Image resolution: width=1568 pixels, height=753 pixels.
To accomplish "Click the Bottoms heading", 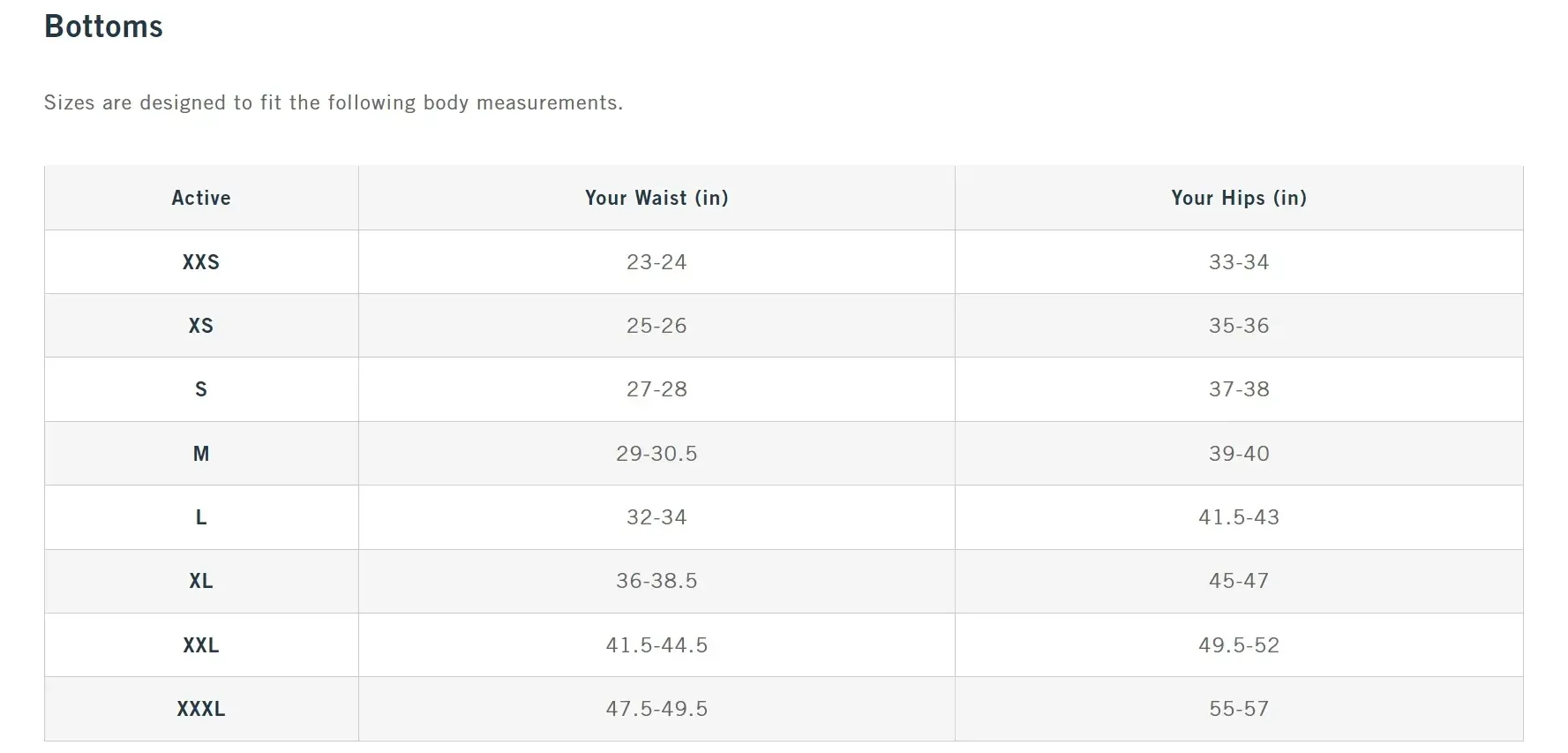I will coord(103,26).
